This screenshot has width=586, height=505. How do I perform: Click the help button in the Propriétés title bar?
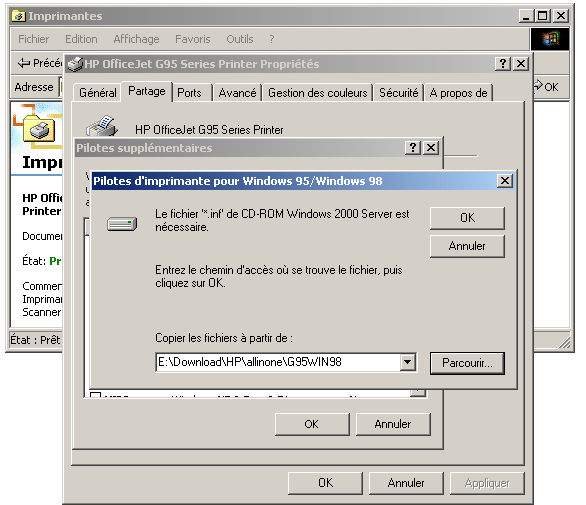click(x=503, y=64)
